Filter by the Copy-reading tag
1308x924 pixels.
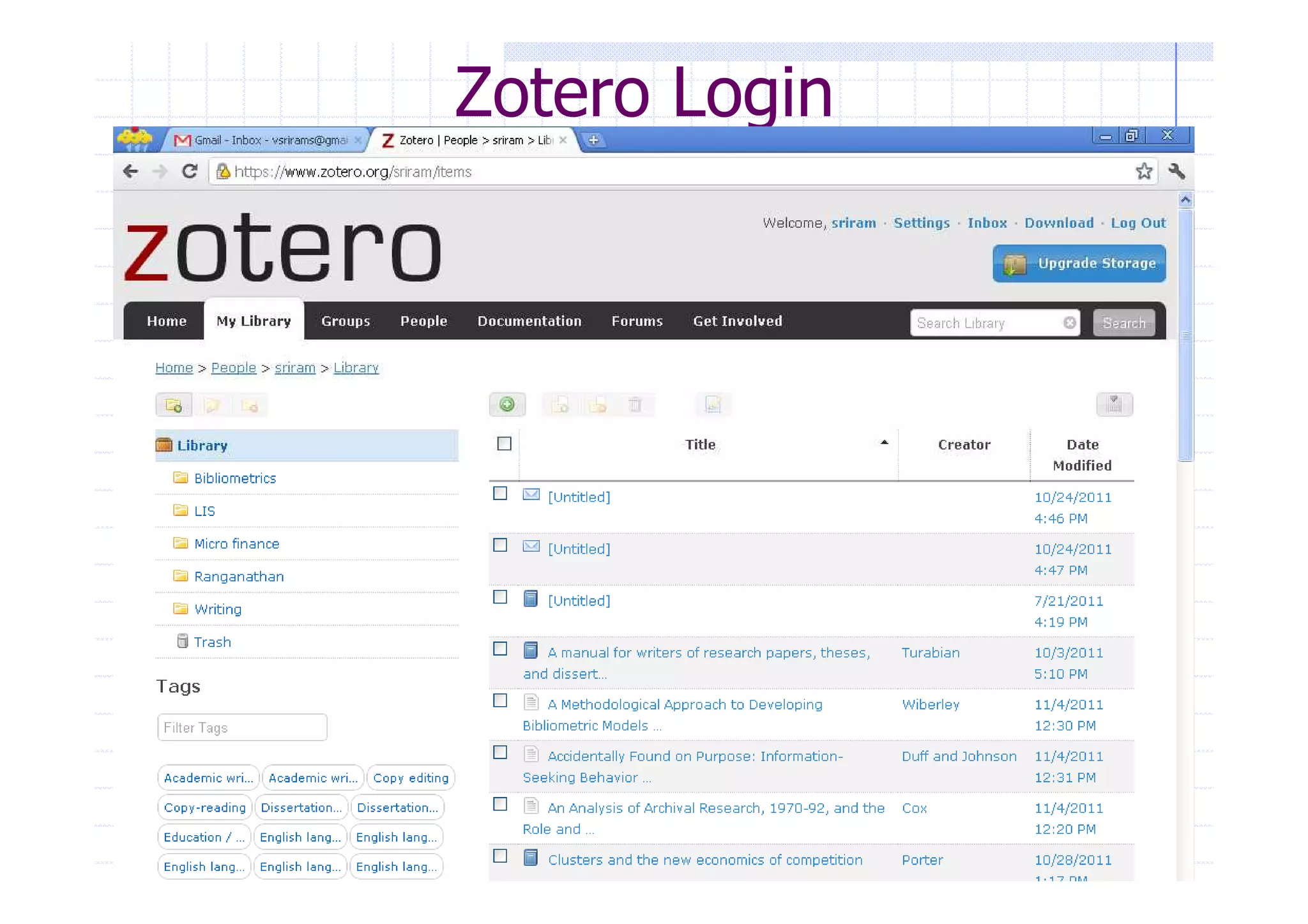pyautogui.click(x=204, y=807)
